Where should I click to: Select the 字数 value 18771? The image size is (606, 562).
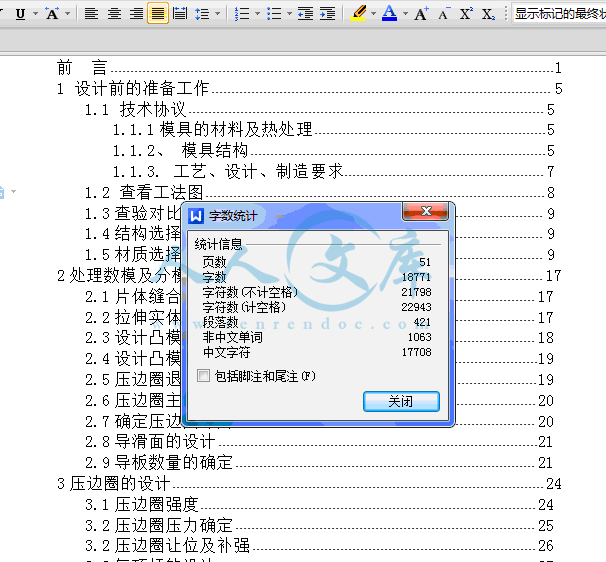(x=416, y=277)
